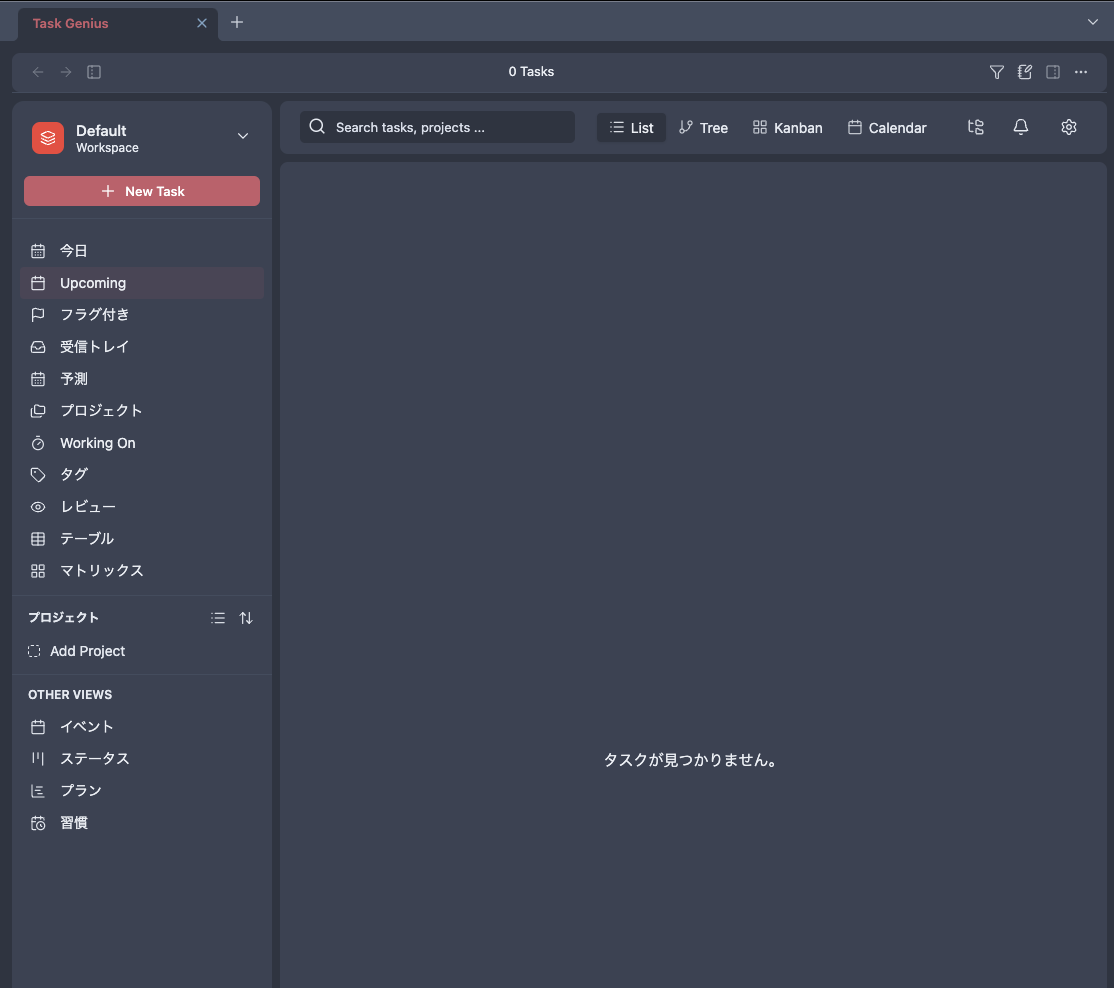Open the プロジェクト view in sidebar list
This screenshot has width=1114, height=988.
(x=142, y=411)
